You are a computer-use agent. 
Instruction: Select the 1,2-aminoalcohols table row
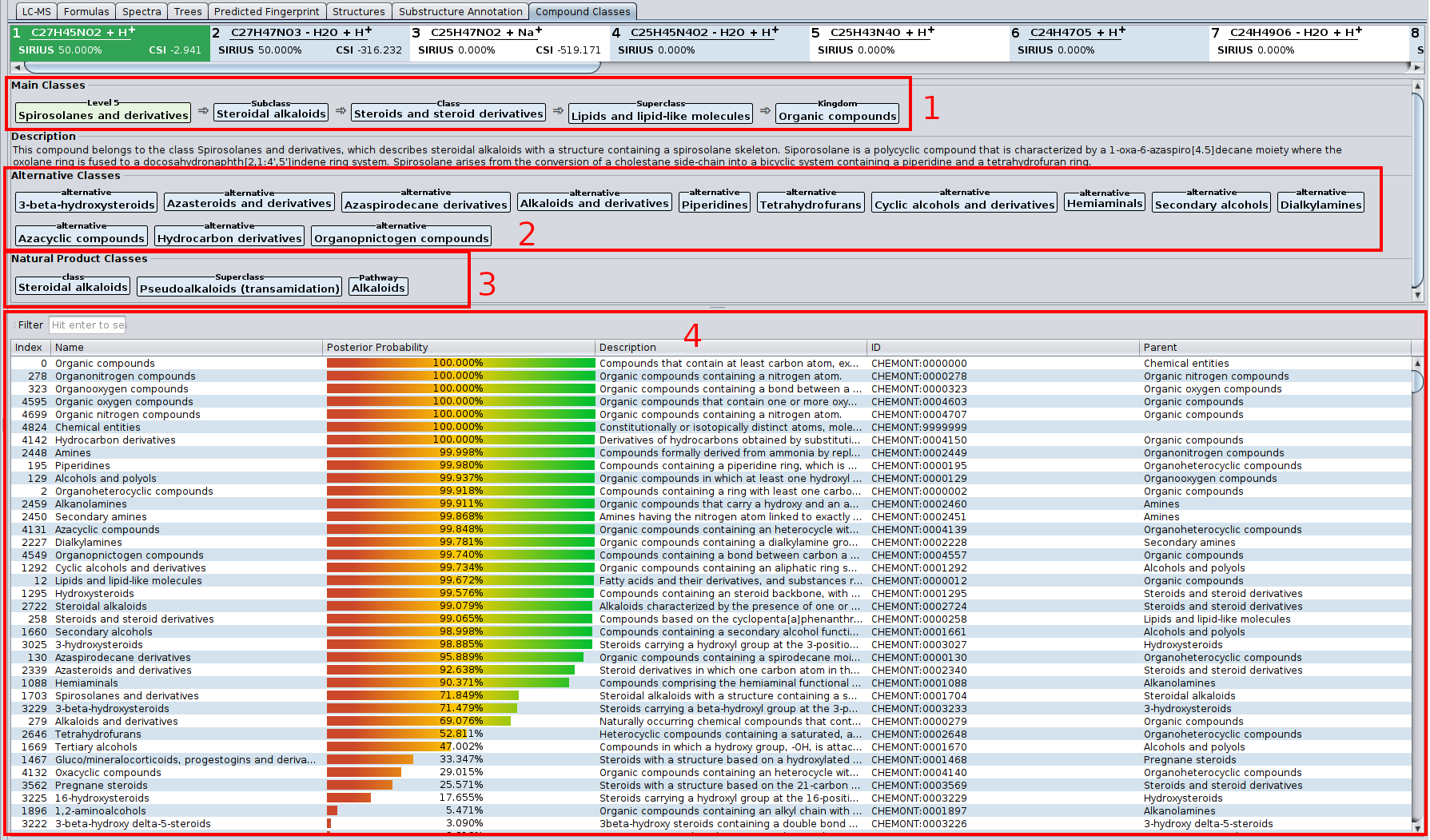pos(711,810)
